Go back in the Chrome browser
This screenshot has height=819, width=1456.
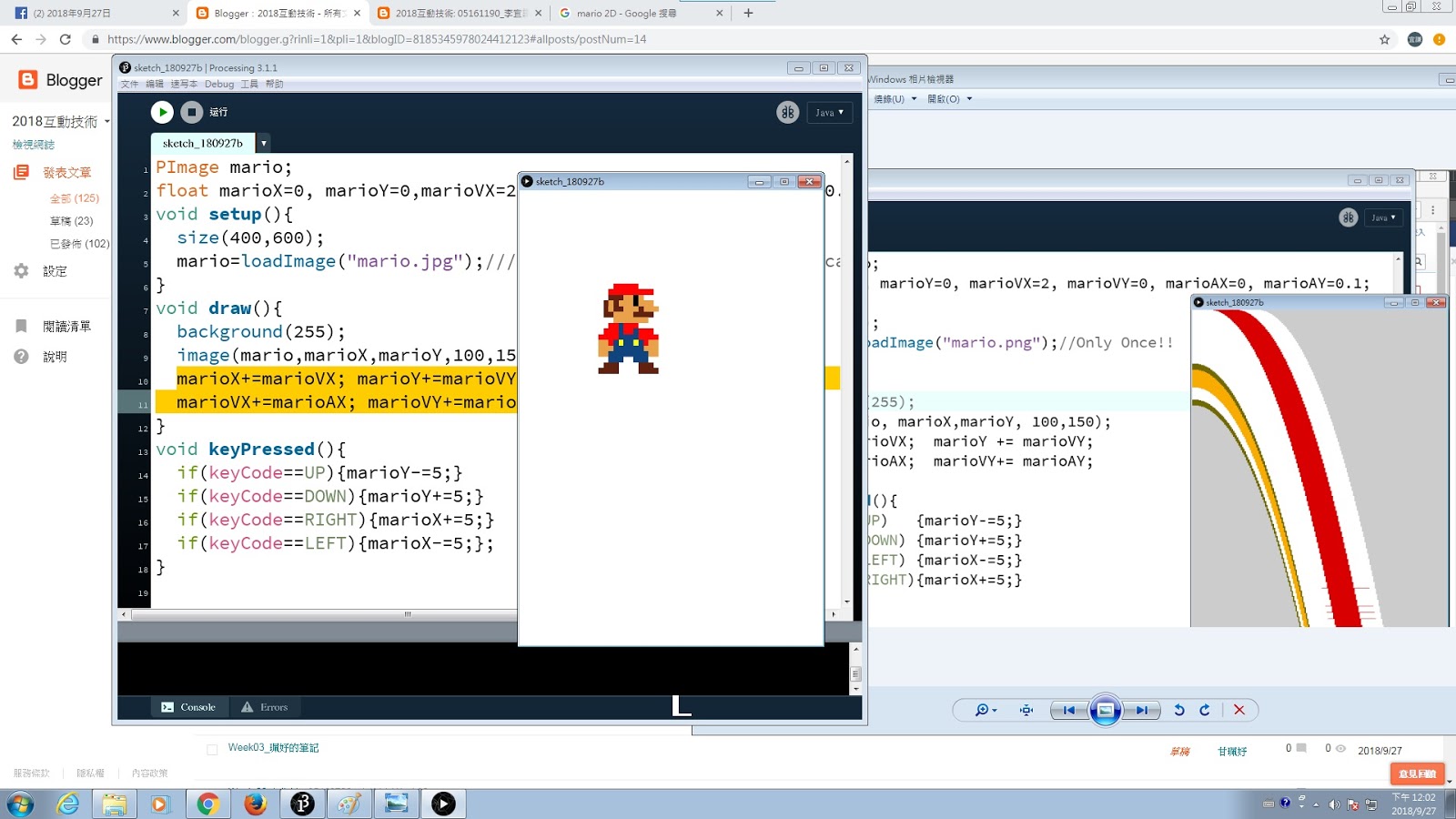[x=16, y=39]
